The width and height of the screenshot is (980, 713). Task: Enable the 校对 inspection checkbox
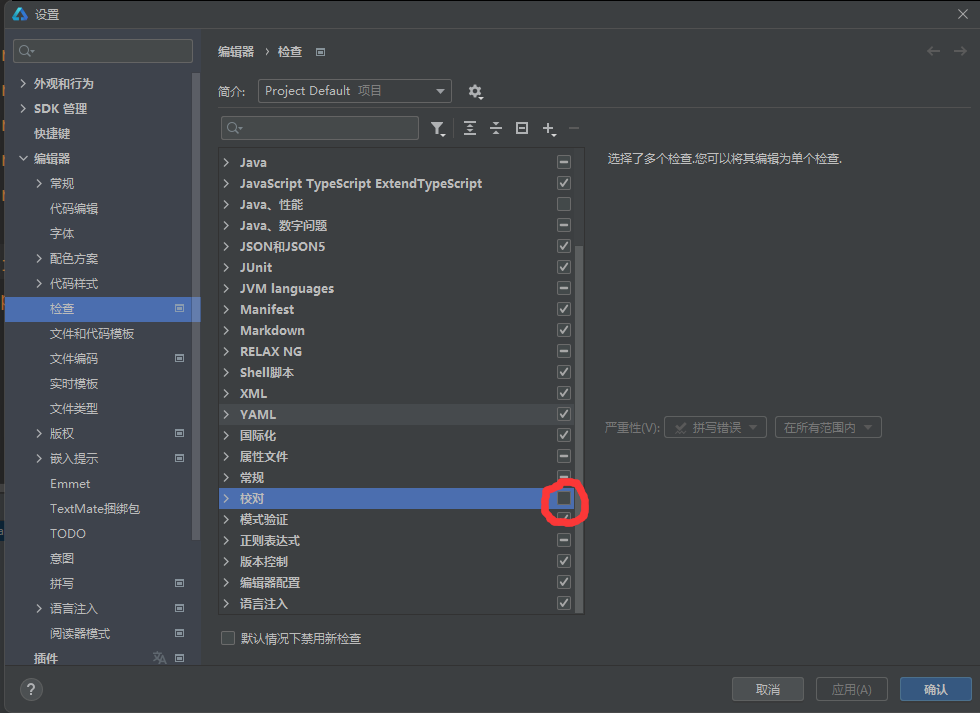pyautogui.click(x=564, y=498)
